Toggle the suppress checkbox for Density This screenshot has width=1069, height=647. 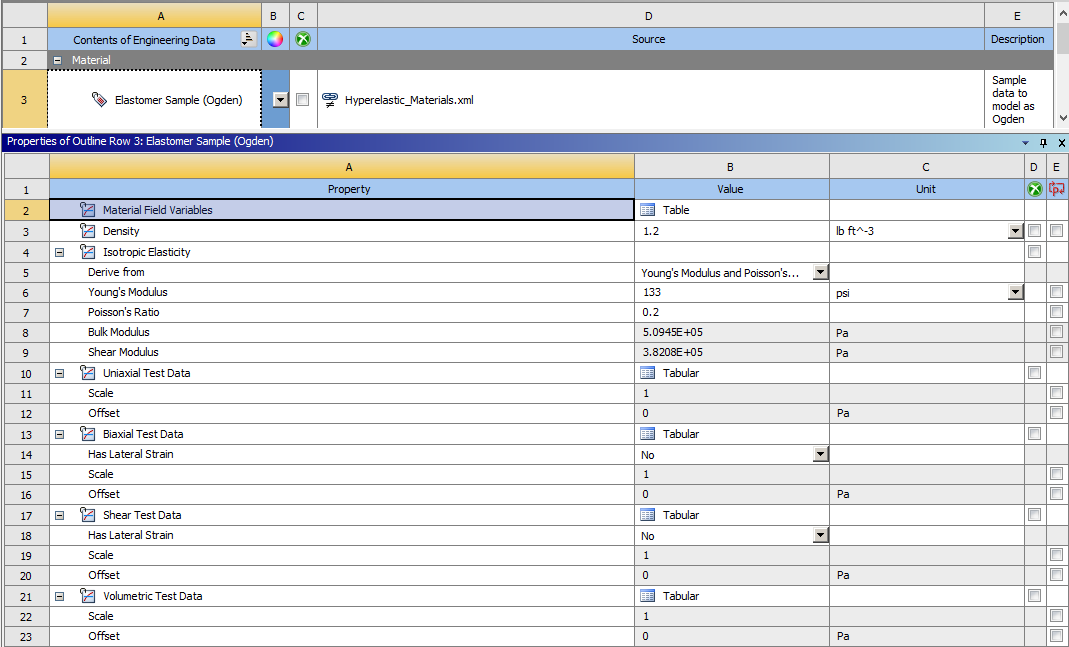point(1034,230)
